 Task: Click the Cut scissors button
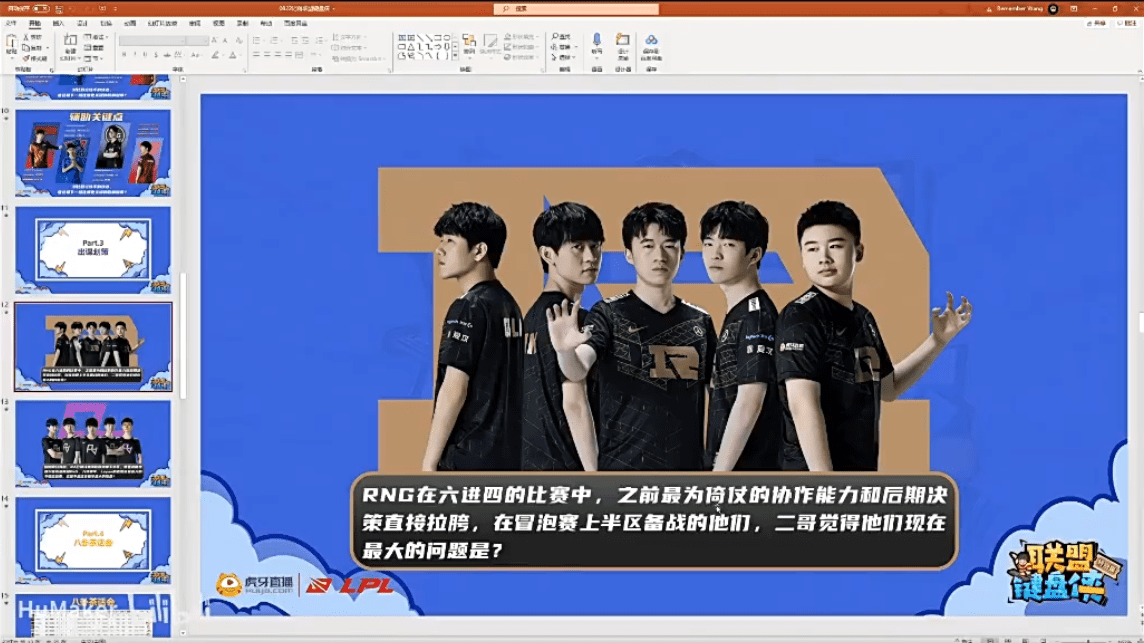point(32,37)
